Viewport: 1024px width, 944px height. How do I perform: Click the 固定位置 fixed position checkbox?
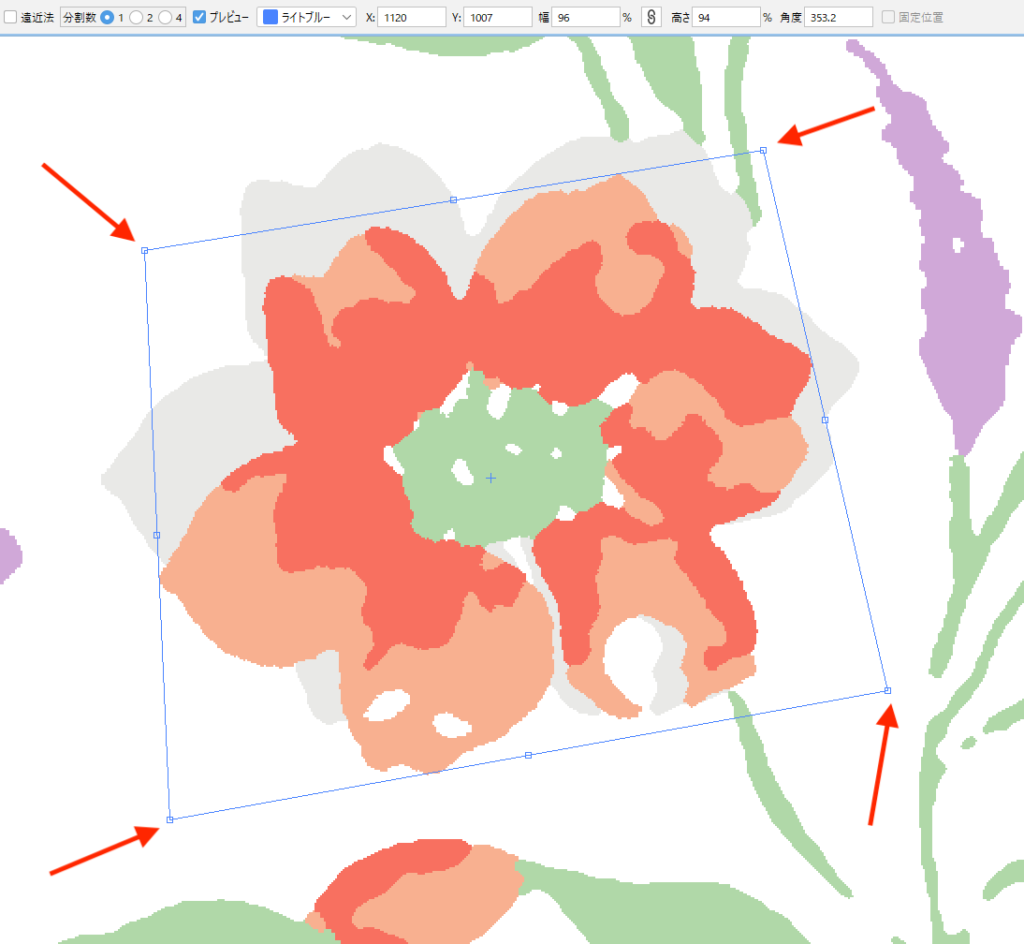pos(888,17)
